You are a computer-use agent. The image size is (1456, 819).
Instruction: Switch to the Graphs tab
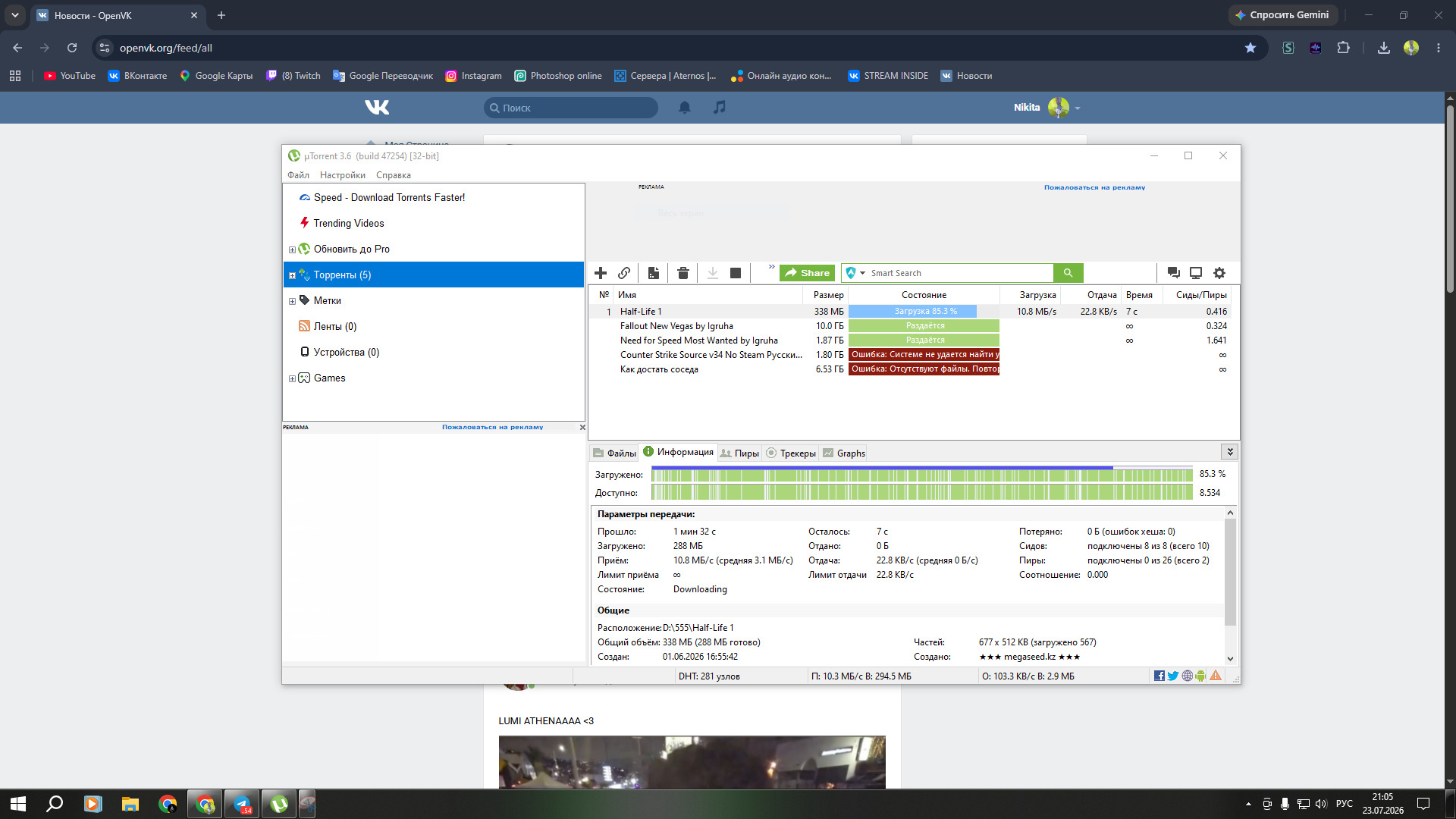click(x=844, y=453)
